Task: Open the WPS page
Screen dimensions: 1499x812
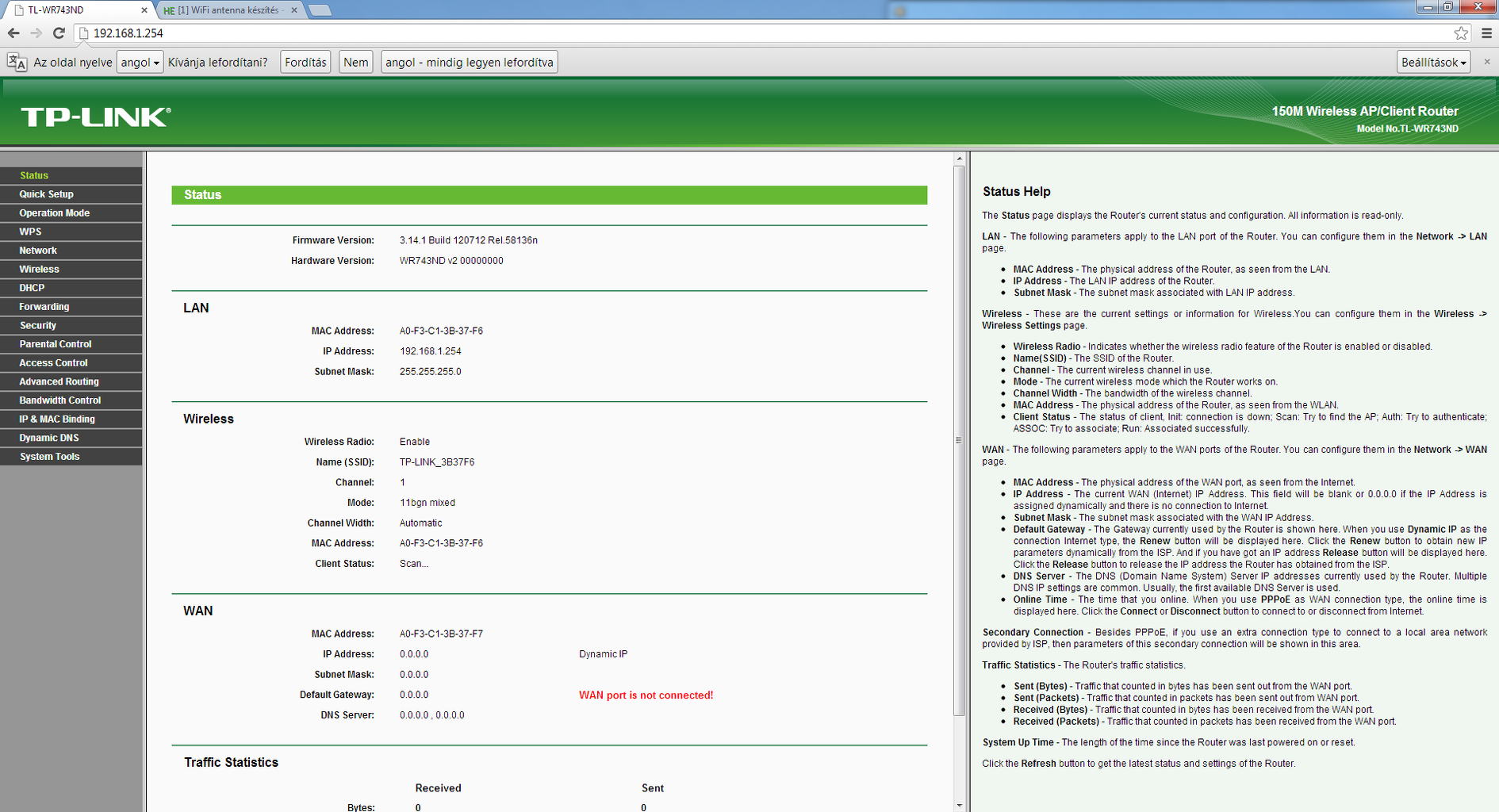Action: click(x=71, y=232)
